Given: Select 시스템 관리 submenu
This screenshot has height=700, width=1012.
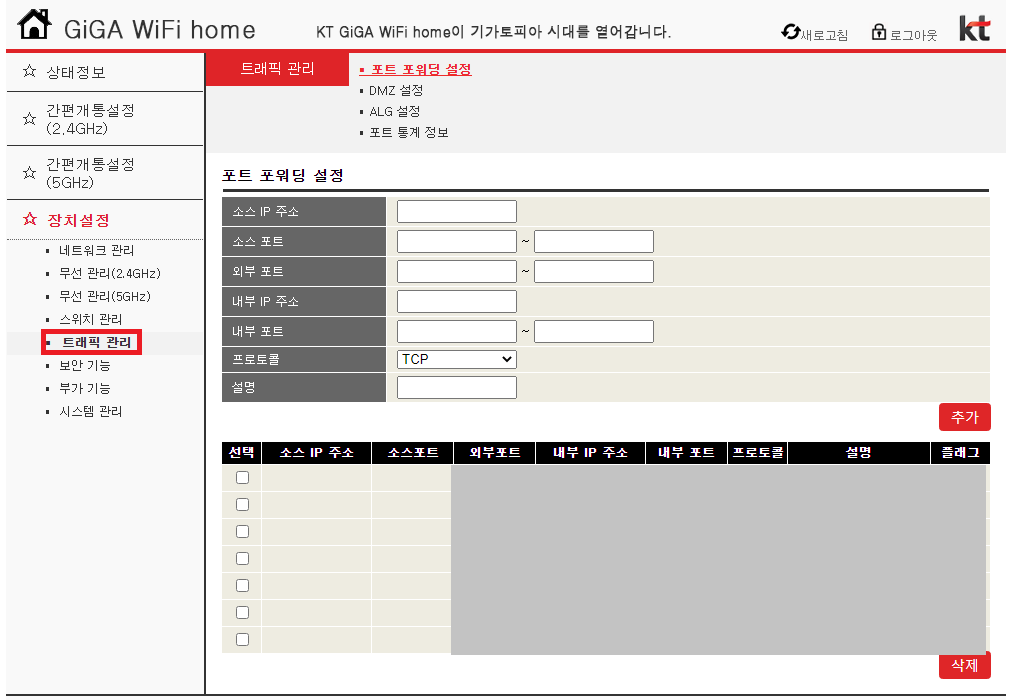Looking at the screenshot, I should click(x=90, y=412).
